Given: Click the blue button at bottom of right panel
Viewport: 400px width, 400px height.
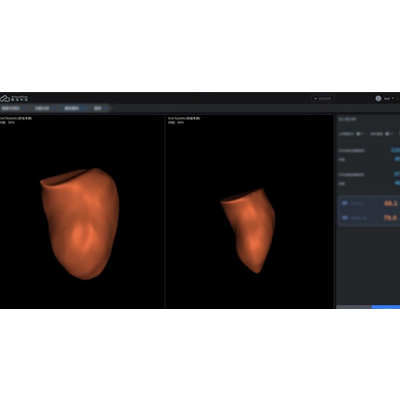Looking at the screenshot, I should 386,307.
